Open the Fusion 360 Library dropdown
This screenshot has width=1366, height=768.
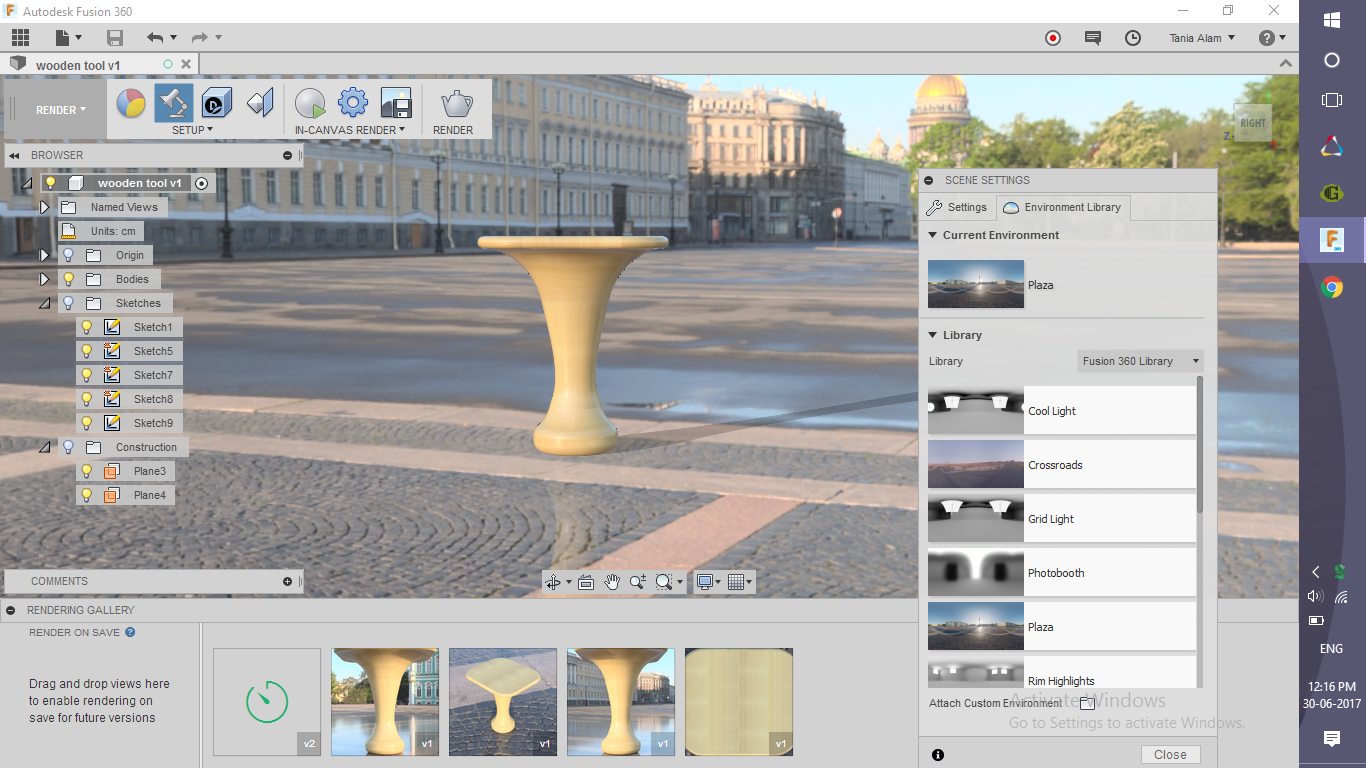(1140, 361)
